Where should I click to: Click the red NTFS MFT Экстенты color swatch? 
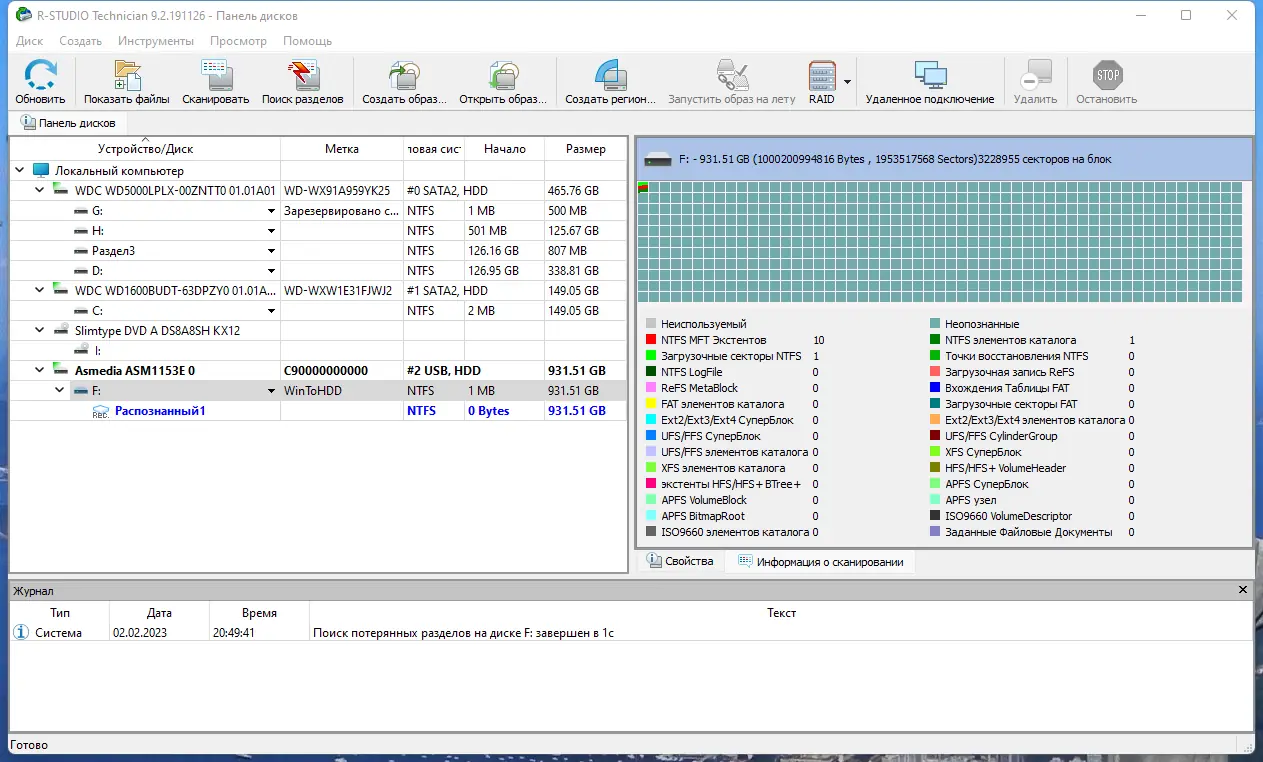click(x=650, y=339)
